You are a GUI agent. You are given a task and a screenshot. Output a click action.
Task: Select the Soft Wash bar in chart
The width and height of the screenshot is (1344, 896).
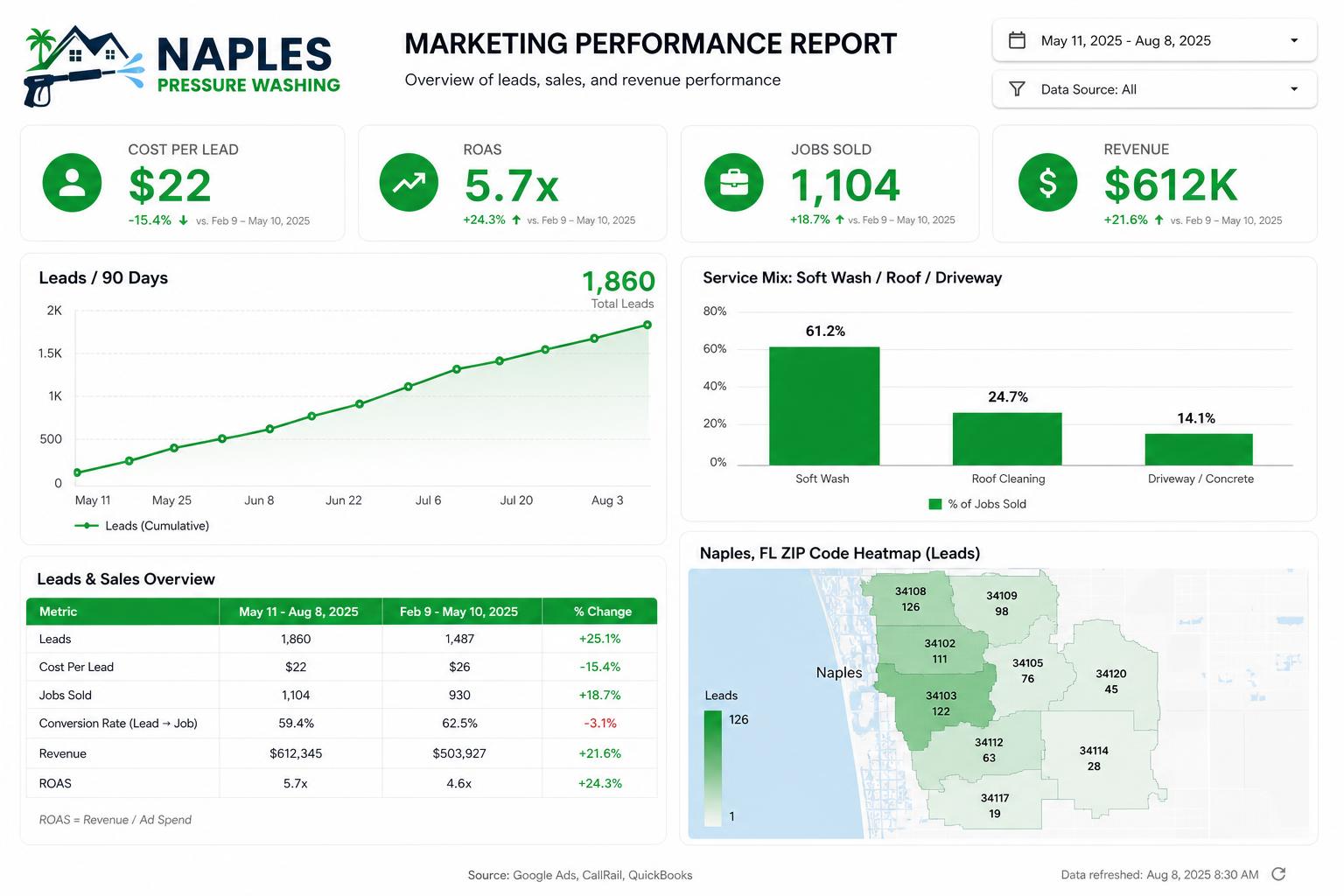click(824, 406)
